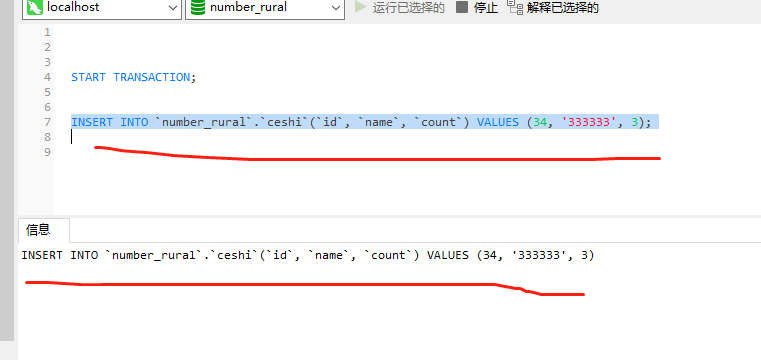Click the 解释已选择的 explain button
The width and height of the screenshot is (761, 360).
[553, 7]
